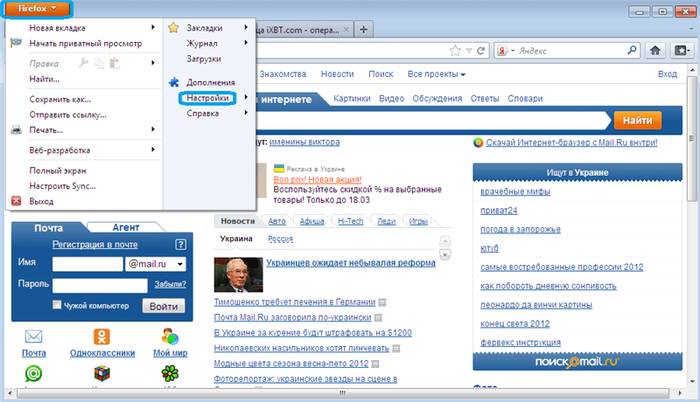Click the orange Найти search button

point(638,120)
